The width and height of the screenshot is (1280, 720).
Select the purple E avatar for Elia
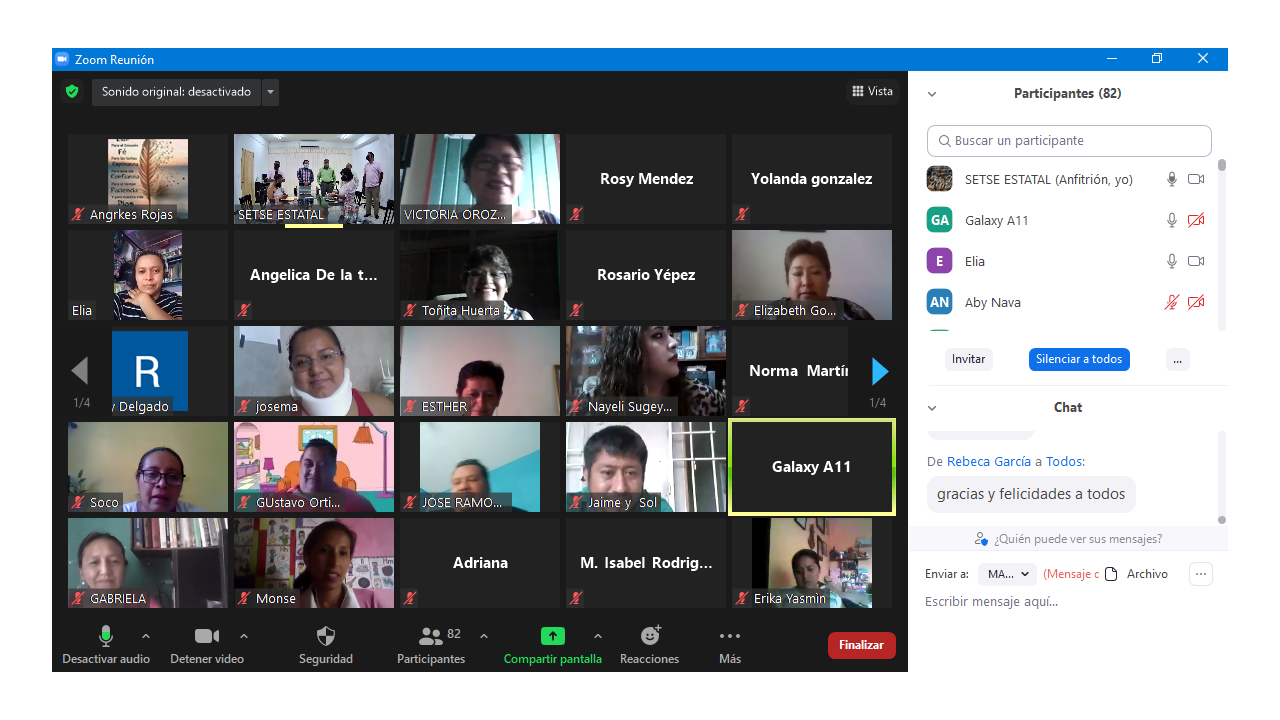(x=939, y=261)
